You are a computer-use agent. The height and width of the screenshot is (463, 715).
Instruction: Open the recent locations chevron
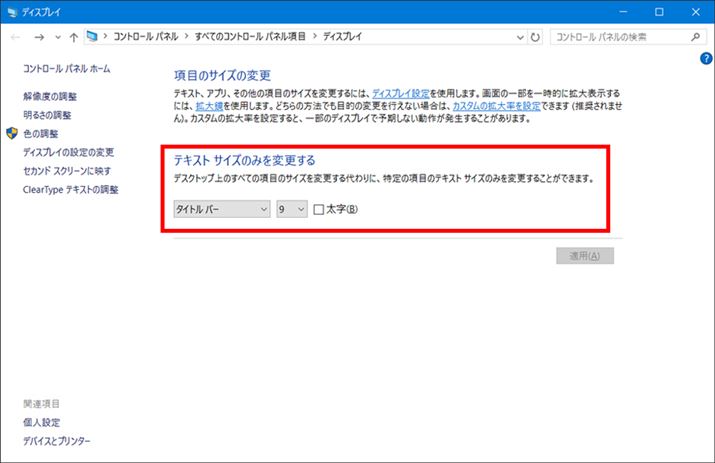coord(58,37)
